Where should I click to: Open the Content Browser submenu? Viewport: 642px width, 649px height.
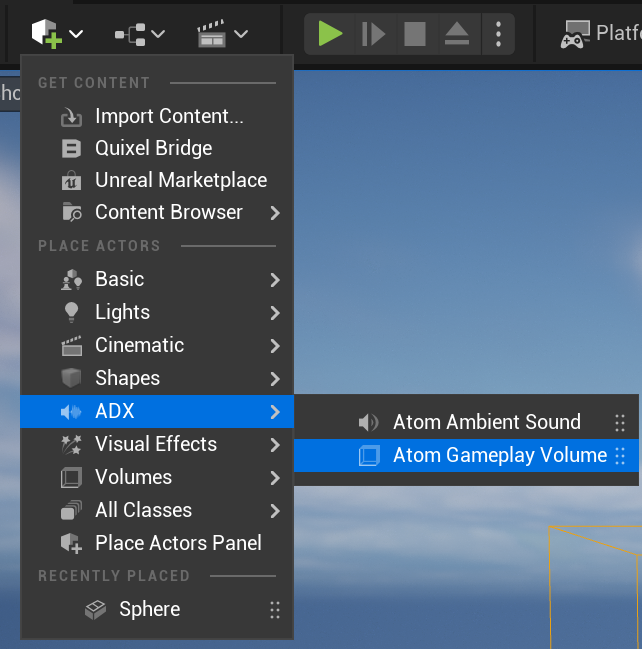coord(157,212)
